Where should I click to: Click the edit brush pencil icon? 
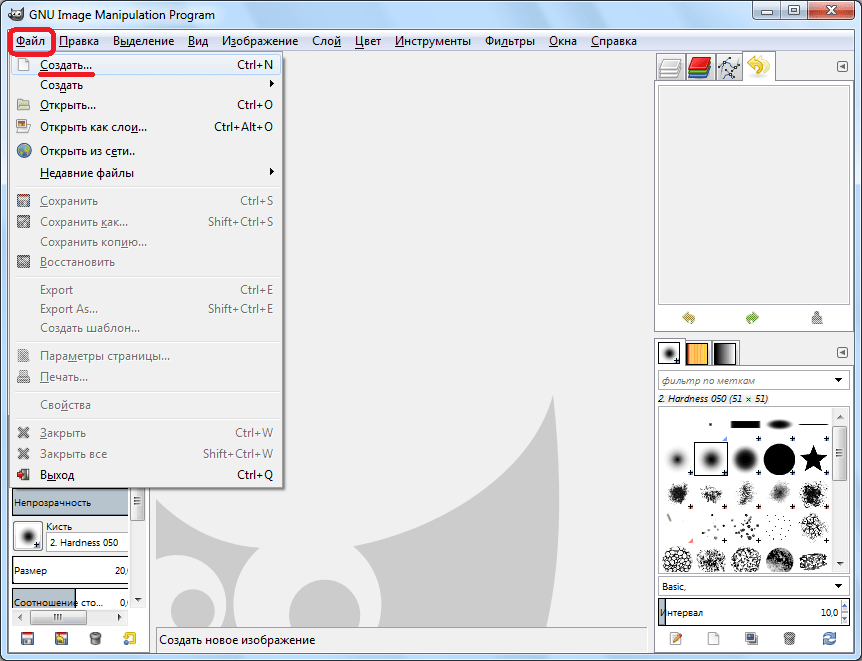tap(676, 638)
